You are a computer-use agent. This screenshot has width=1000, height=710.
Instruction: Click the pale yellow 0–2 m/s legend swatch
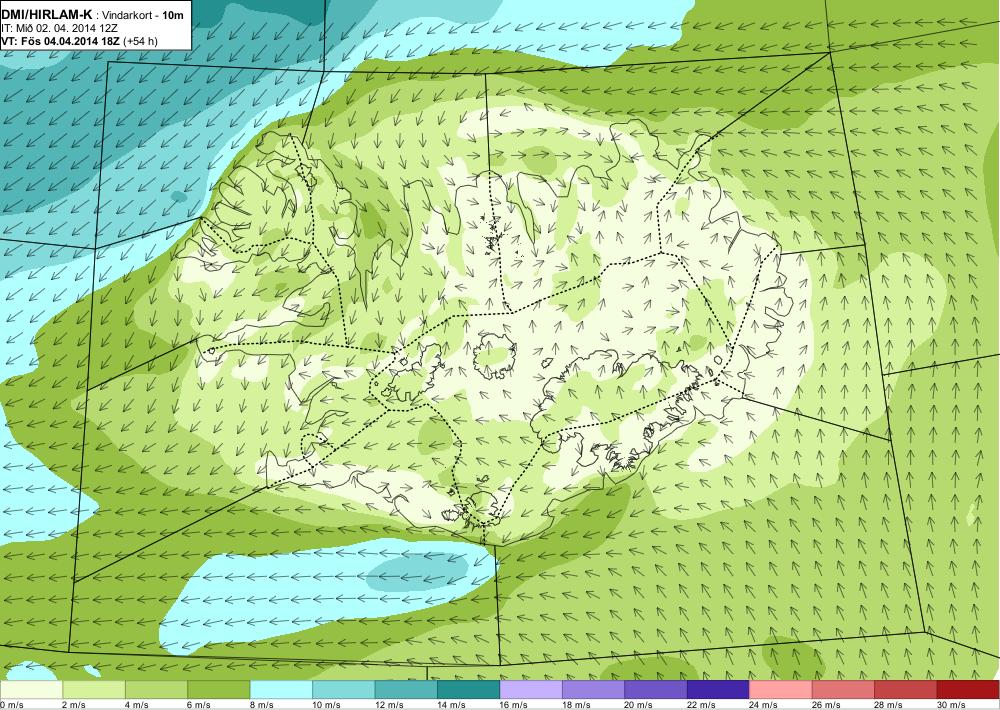(31, 690)
